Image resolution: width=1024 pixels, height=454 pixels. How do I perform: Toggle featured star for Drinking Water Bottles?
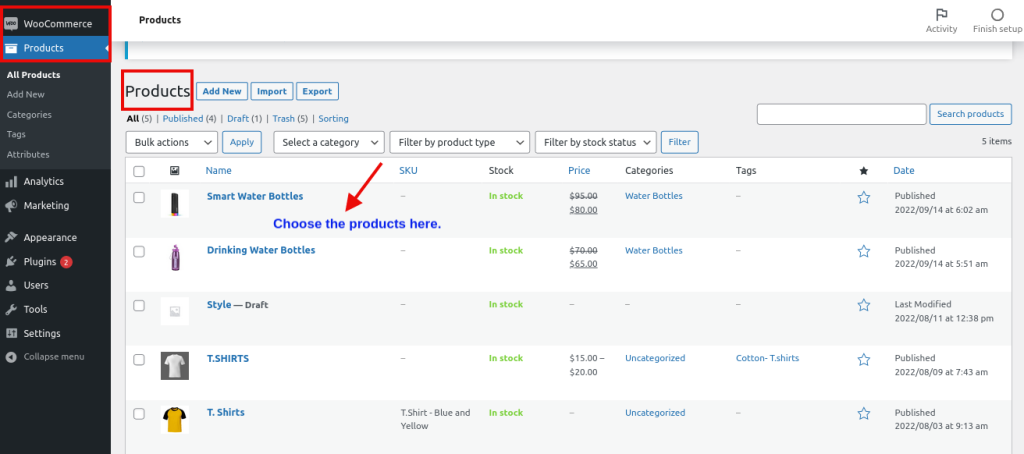pyautogui.click(x=864, y=251)
